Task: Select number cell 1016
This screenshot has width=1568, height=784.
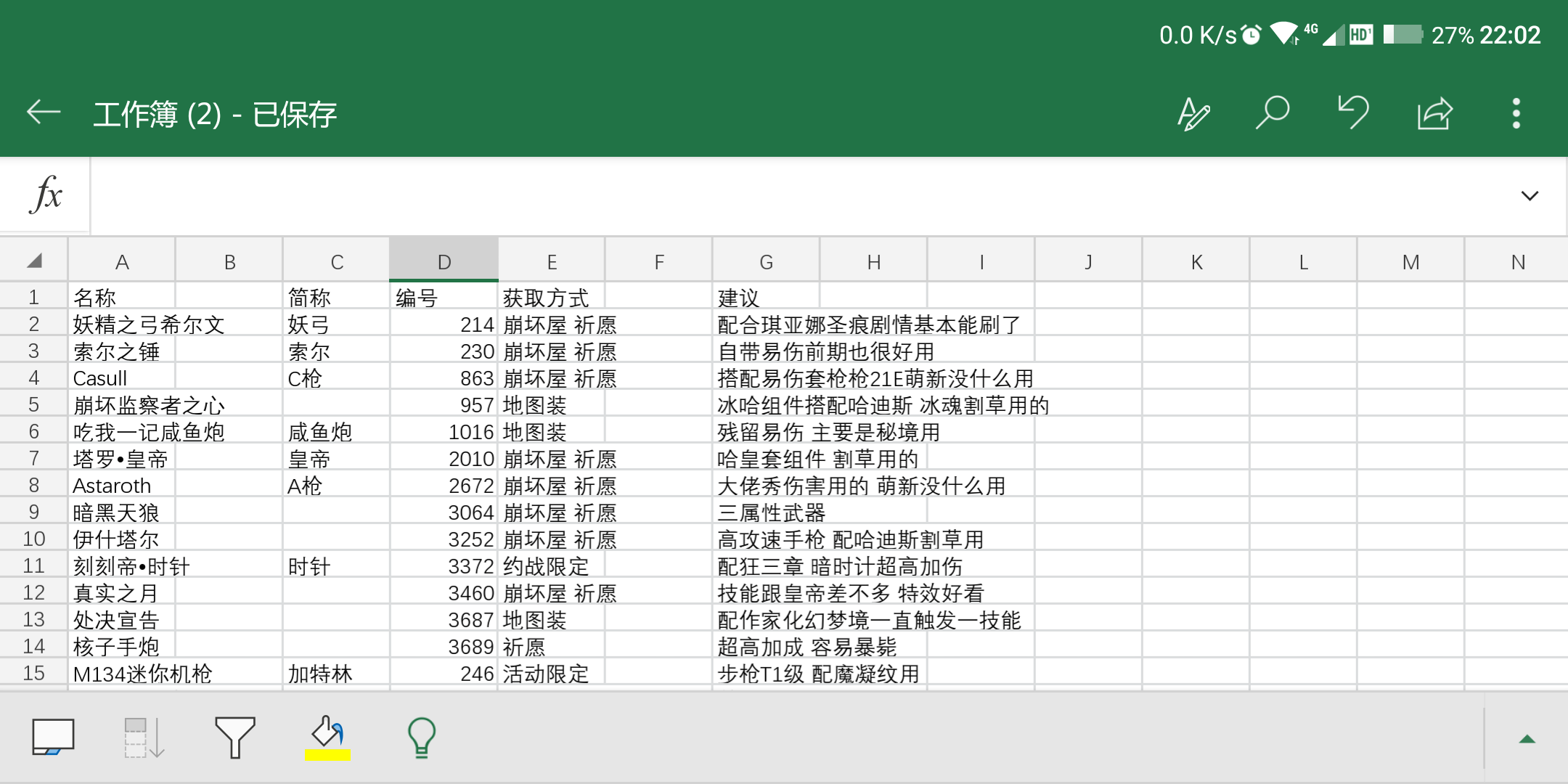Action: pos(444,431)
